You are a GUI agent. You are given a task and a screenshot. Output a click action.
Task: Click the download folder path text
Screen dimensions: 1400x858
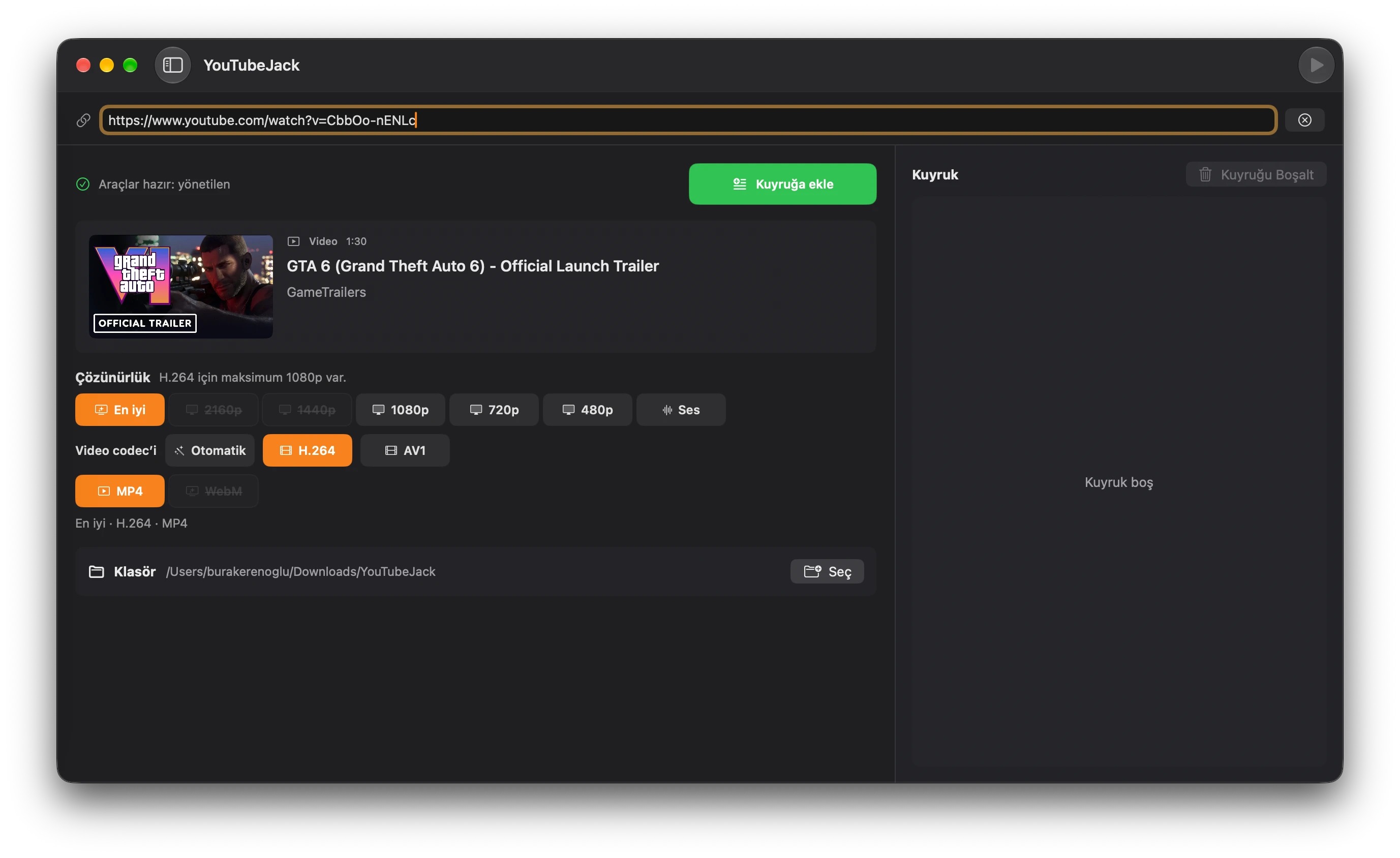coord(300,572)
